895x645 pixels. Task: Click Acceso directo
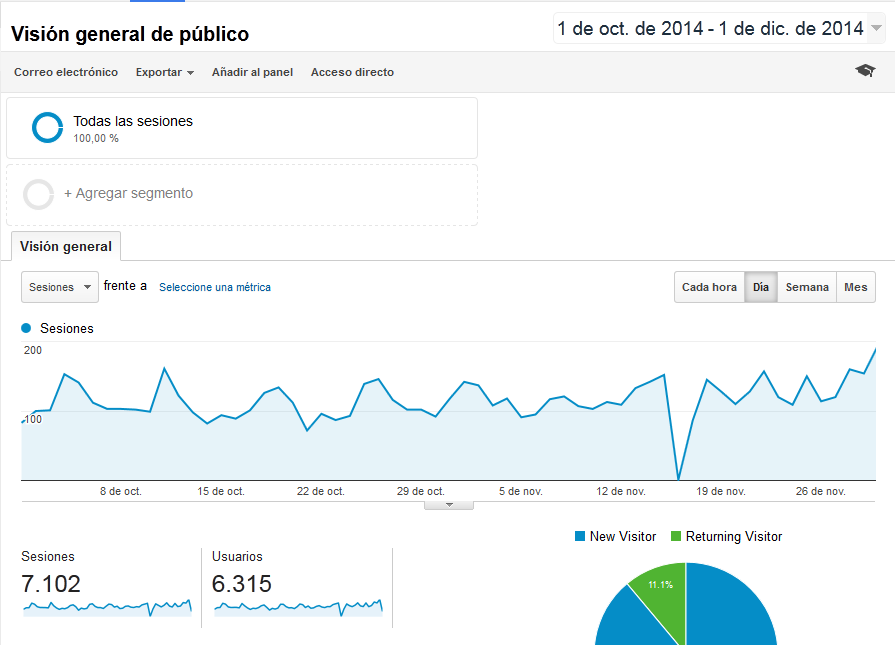pos(352,72)
